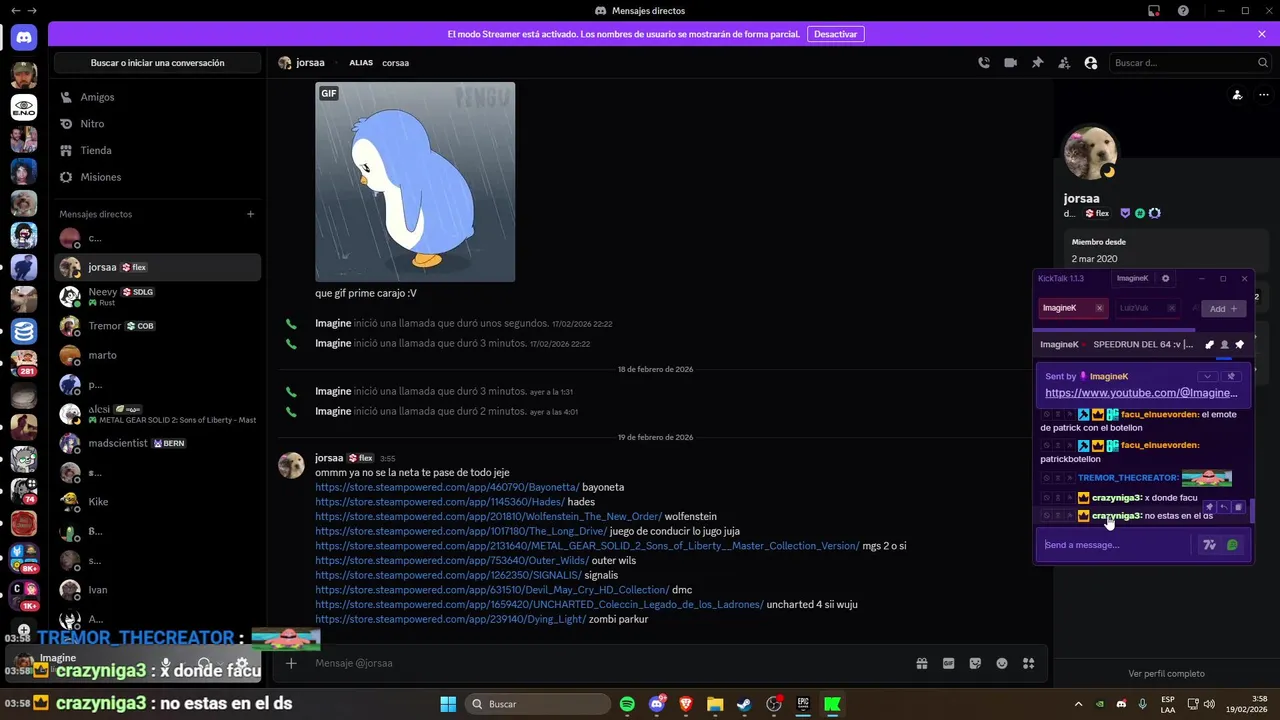Open the Misiones page
Viewport: 1280px width, 720px height.
(157, 177)
